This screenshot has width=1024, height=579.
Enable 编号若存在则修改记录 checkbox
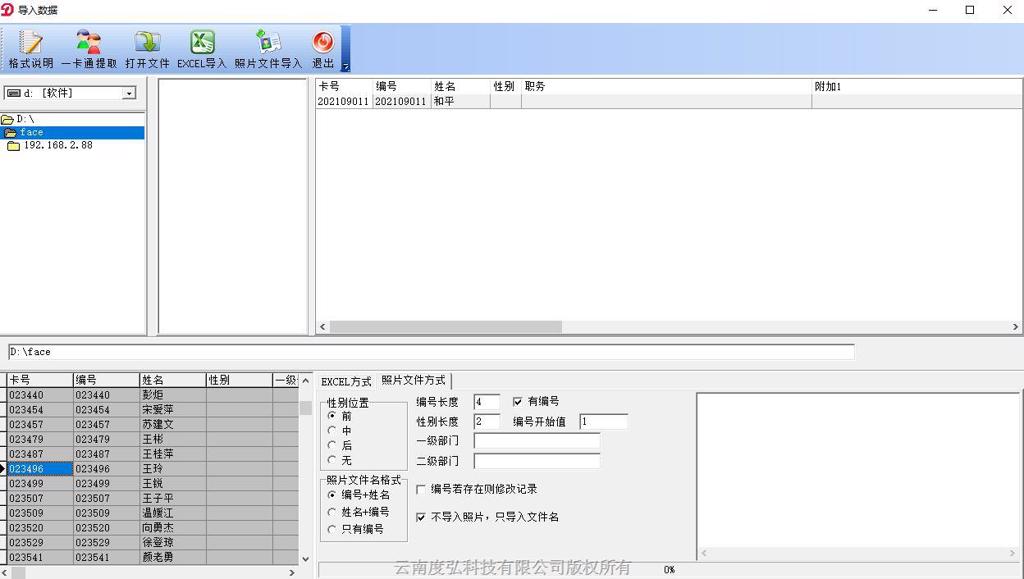[x=421, y=490]
